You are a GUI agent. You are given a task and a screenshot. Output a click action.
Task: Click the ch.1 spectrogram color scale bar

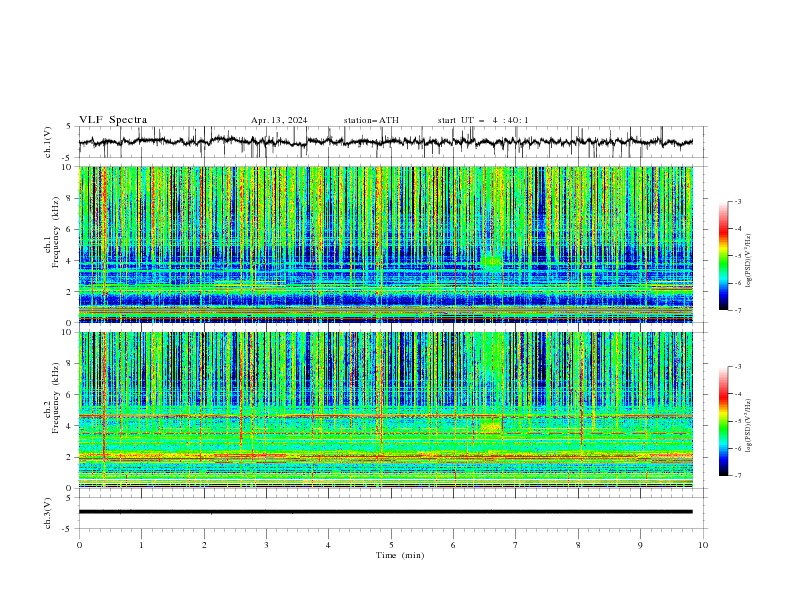723,256
